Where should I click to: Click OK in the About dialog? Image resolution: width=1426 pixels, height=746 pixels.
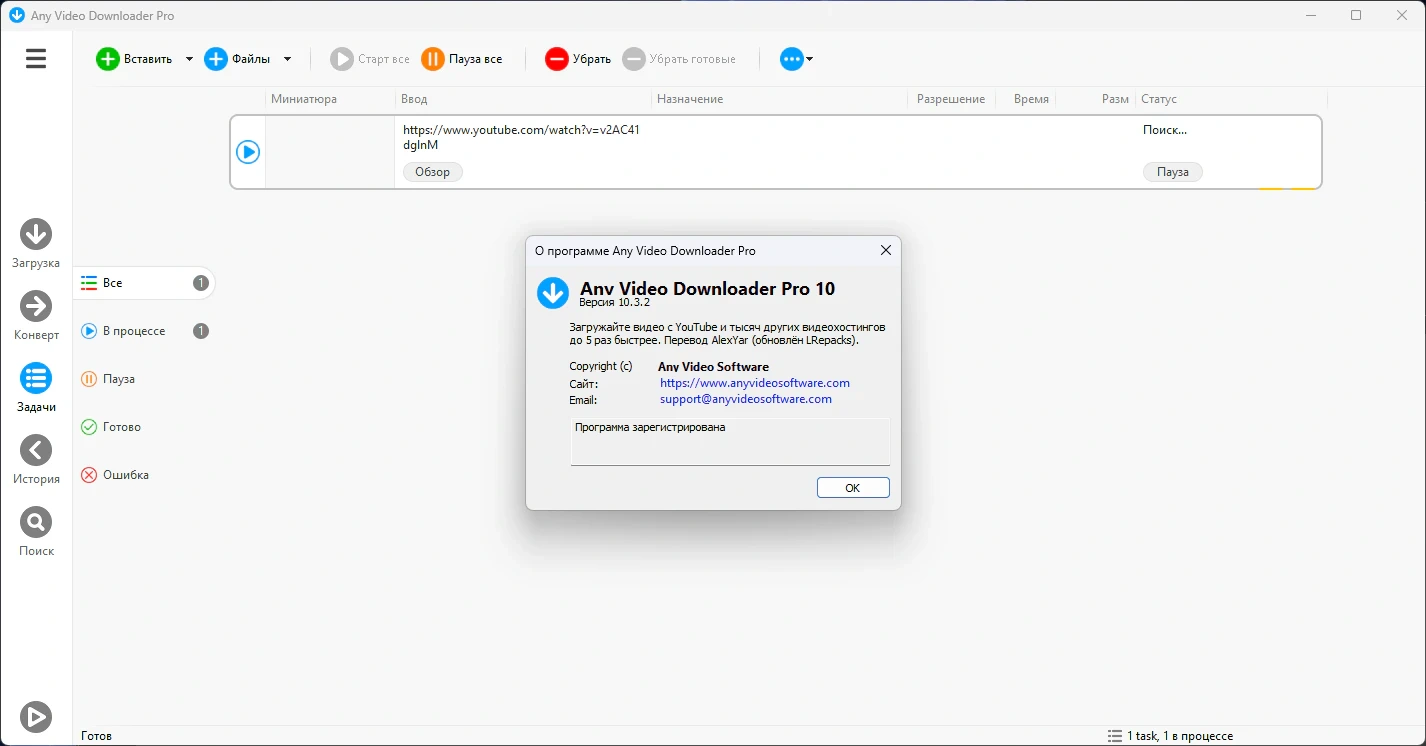click(853, 488)
